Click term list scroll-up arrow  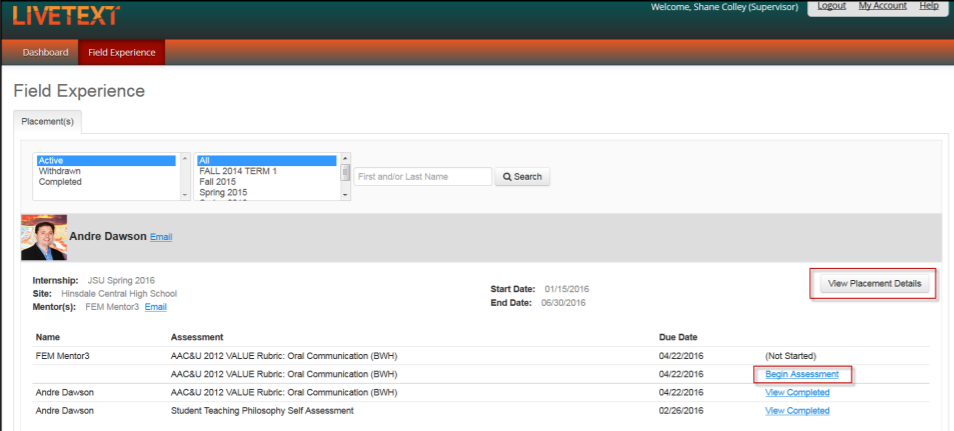click(x=345, y=157)
